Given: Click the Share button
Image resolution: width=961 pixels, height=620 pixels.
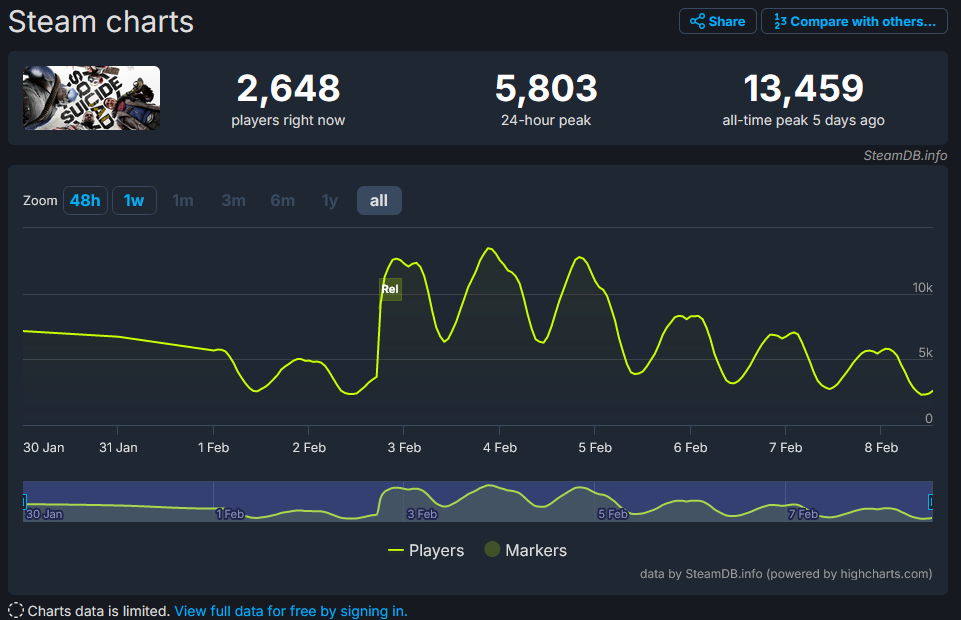Looking at the screenshot, I should coord(717,21).
